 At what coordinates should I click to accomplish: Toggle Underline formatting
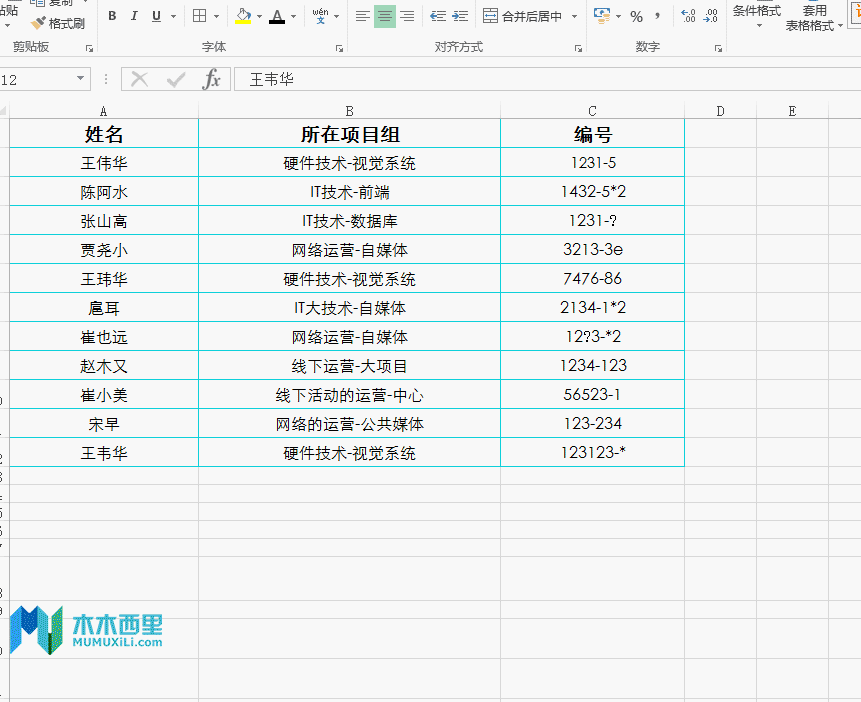(x=156, y=16)
